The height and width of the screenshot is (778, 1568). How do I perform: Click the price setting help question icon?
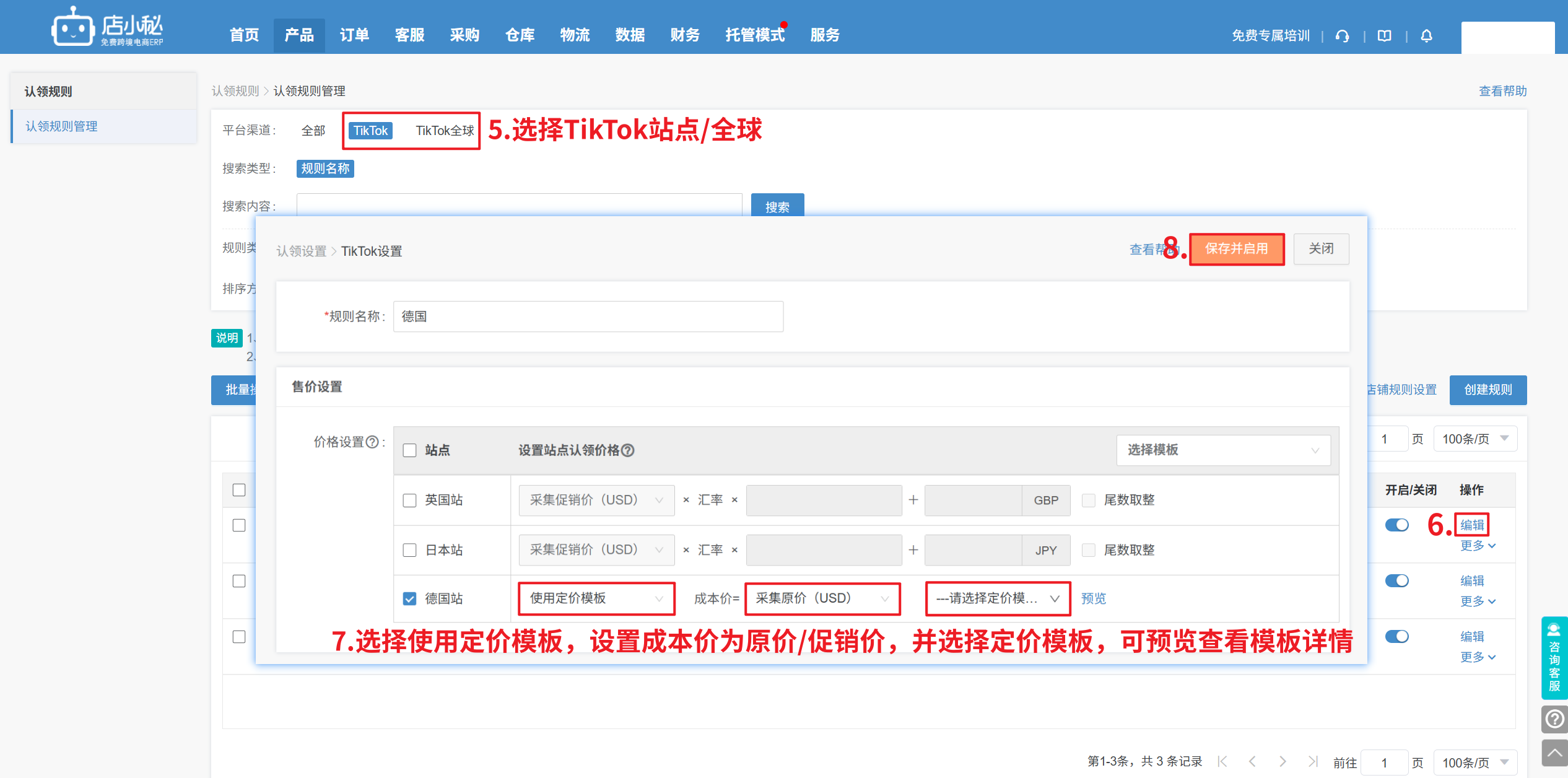[x=372, y=442]
